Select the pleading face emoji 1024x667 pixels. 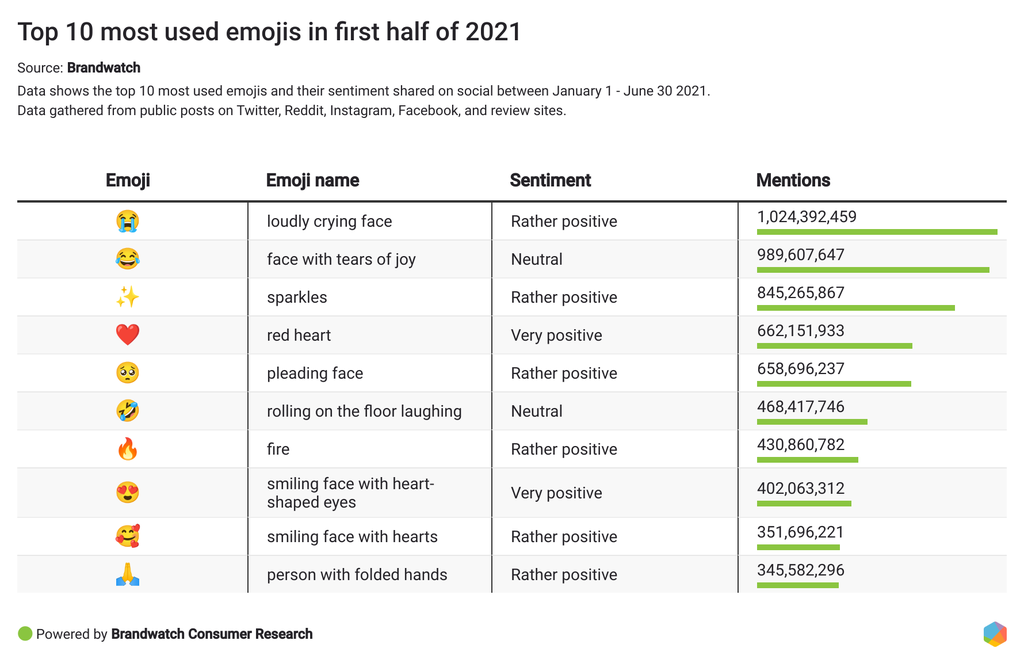[127, 373]
